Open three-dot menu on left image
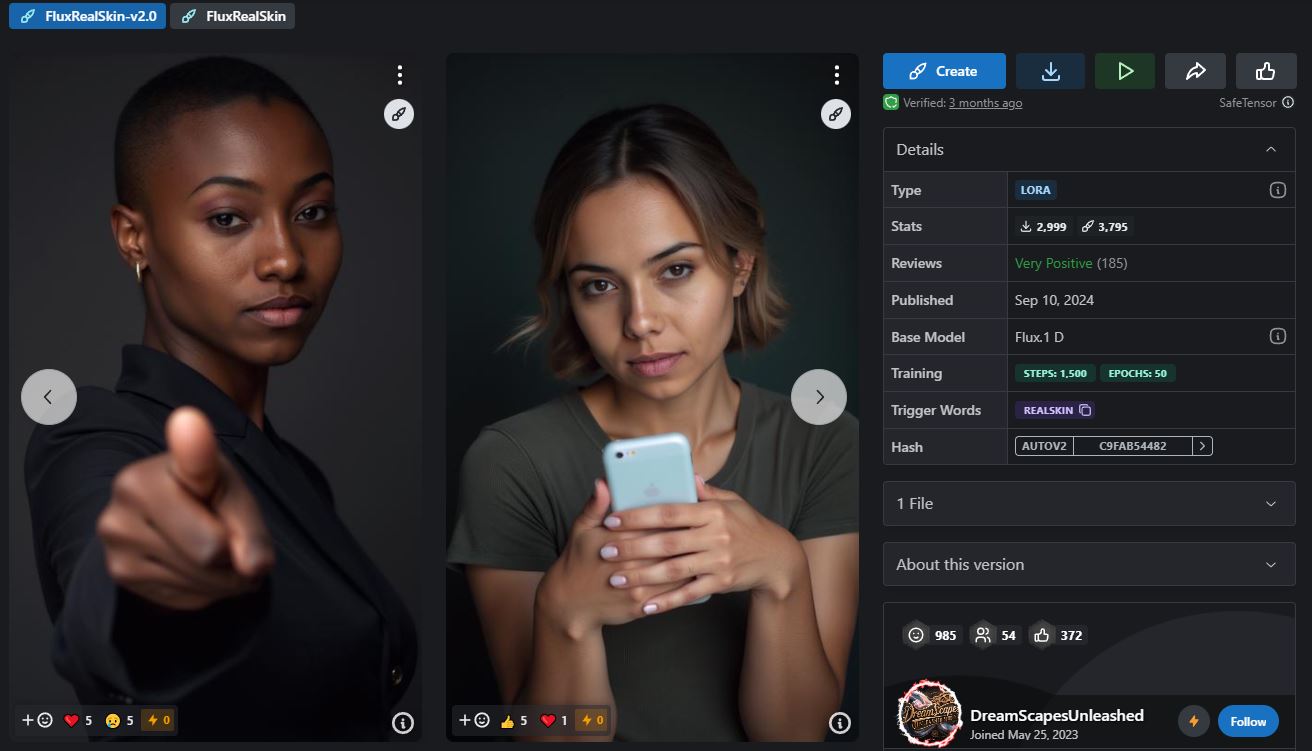The height and width of the screenshot is (751, 1312). [x=399, y=75]
